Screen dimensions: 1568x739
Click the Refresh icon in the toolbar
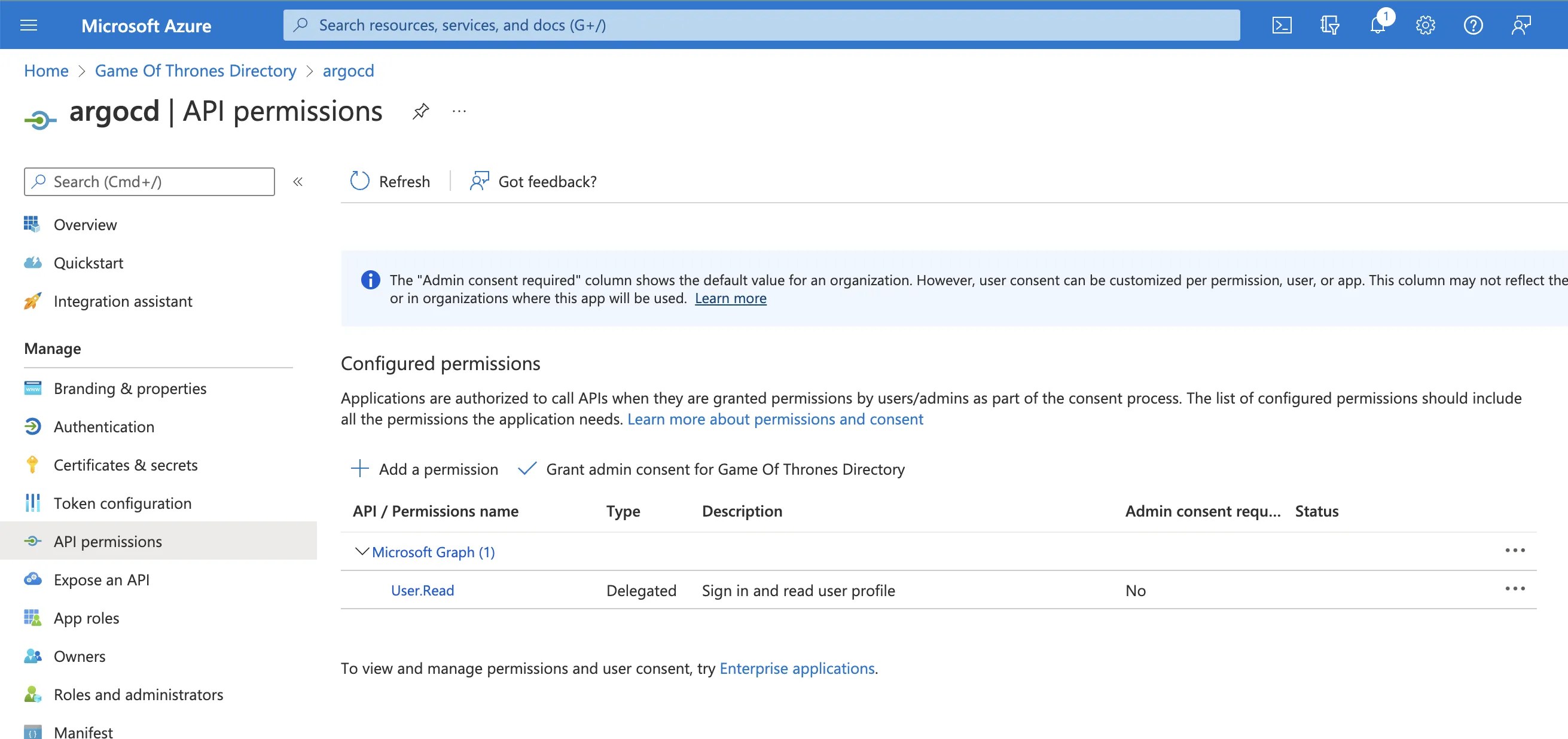coord(360,181)
